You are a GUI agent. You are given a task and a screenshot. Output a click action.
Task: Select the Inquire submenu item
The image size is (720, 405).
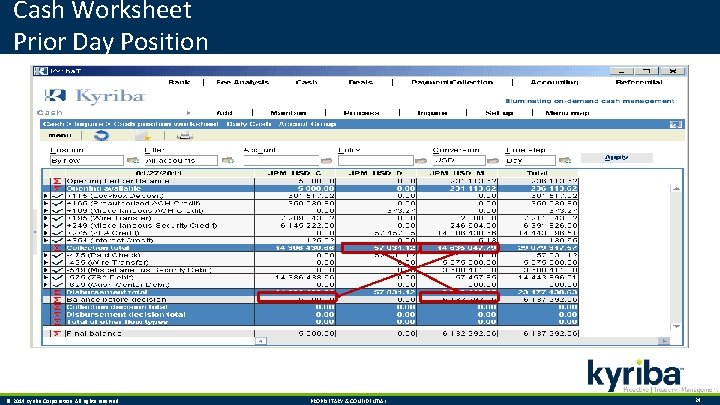pos(432,113)
